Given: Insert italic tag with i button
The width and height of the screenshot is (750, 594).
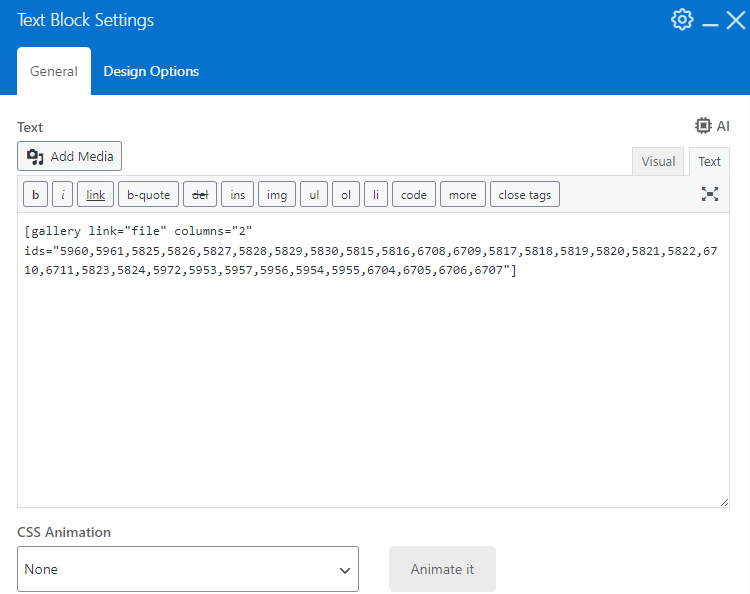Looking at the screenshot, I should [x=62, y=195].
